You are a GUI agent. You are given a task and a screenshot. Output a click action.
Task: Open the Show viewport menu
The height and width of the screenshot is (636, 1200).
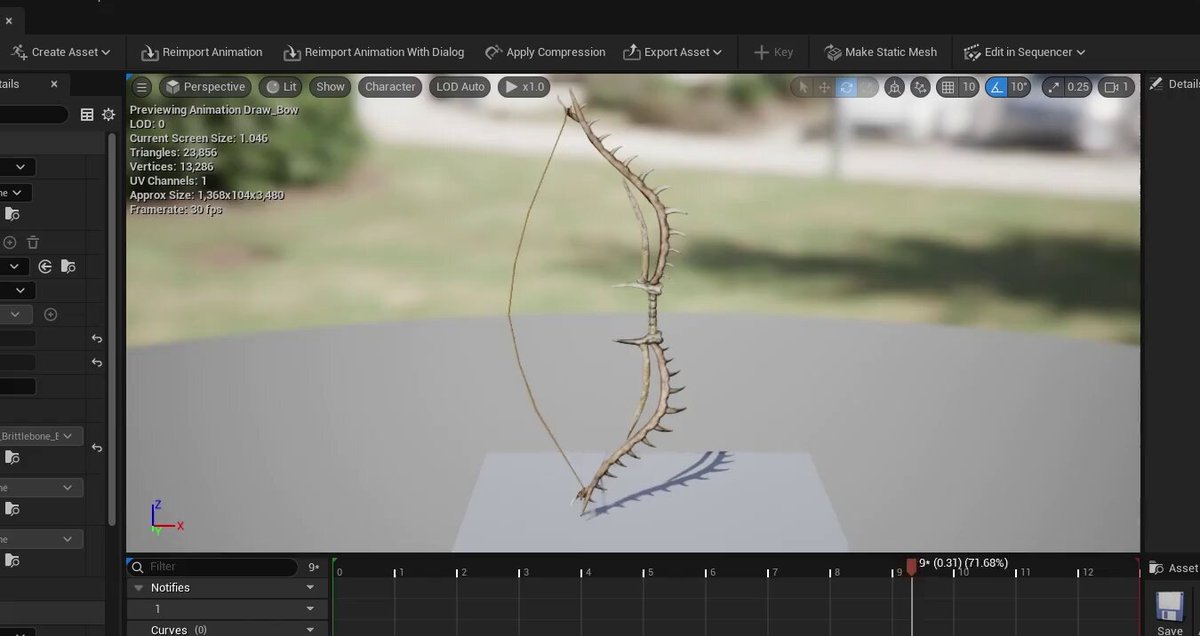click(x=330, y=87)
